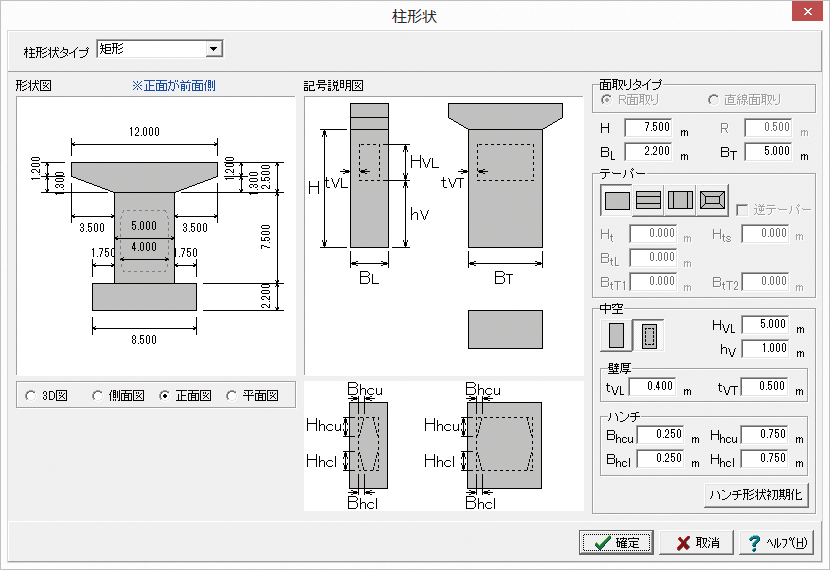Select the four-sided taper icon
The height and width of the screenshot is (570, 830).
click(713, 200)
